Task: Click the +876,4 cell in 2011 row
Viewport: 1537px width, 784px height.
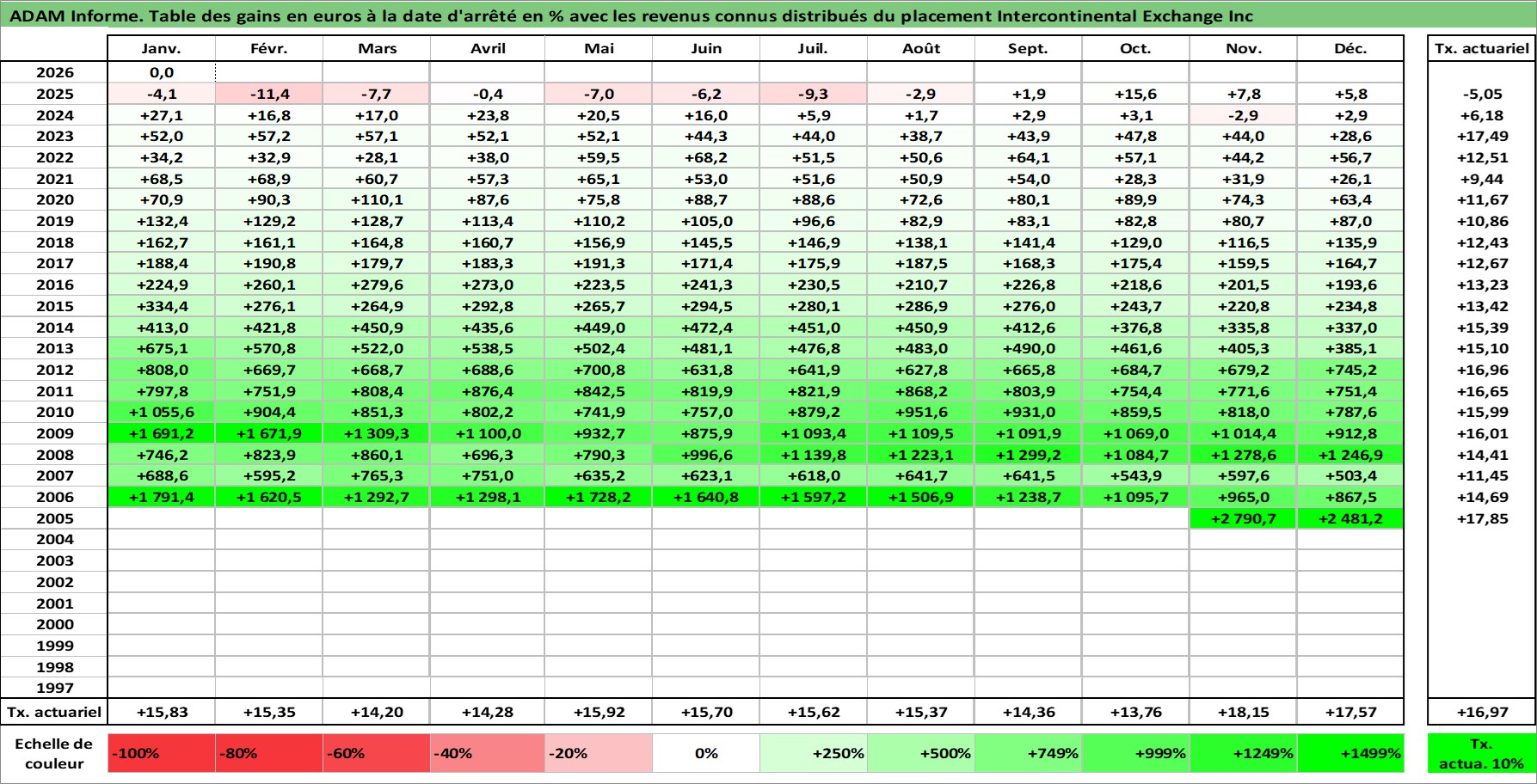Action: 488,391
